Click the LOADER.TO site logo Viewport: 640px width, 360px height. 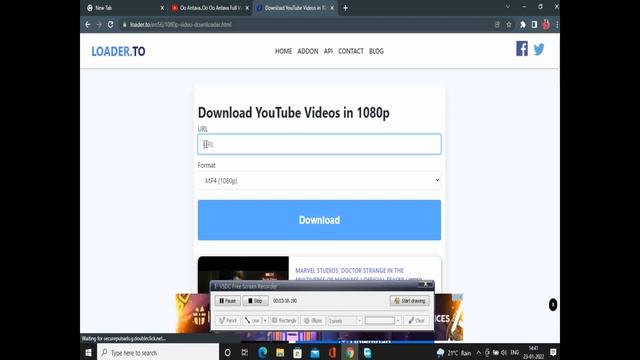[x=118, y=51]
